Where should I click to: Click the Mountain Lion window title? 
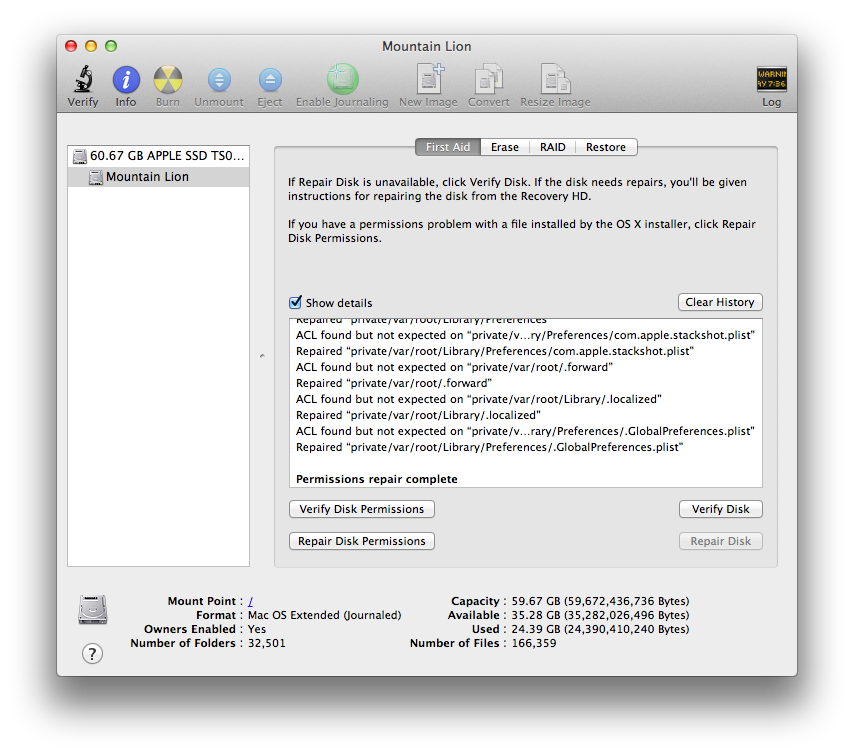tap(426, 46)
